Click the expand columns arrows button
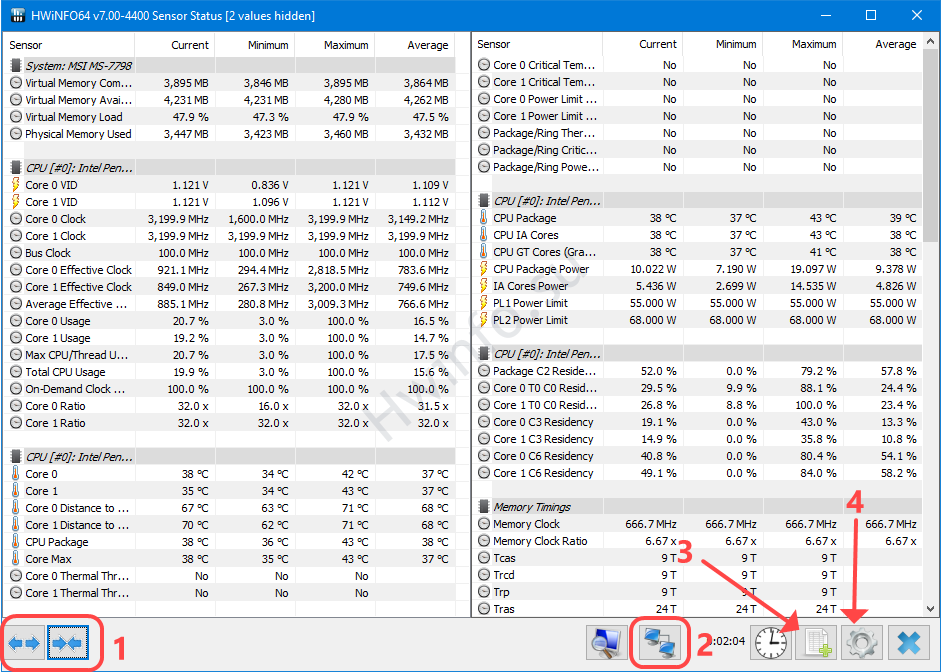 [25, 643]
